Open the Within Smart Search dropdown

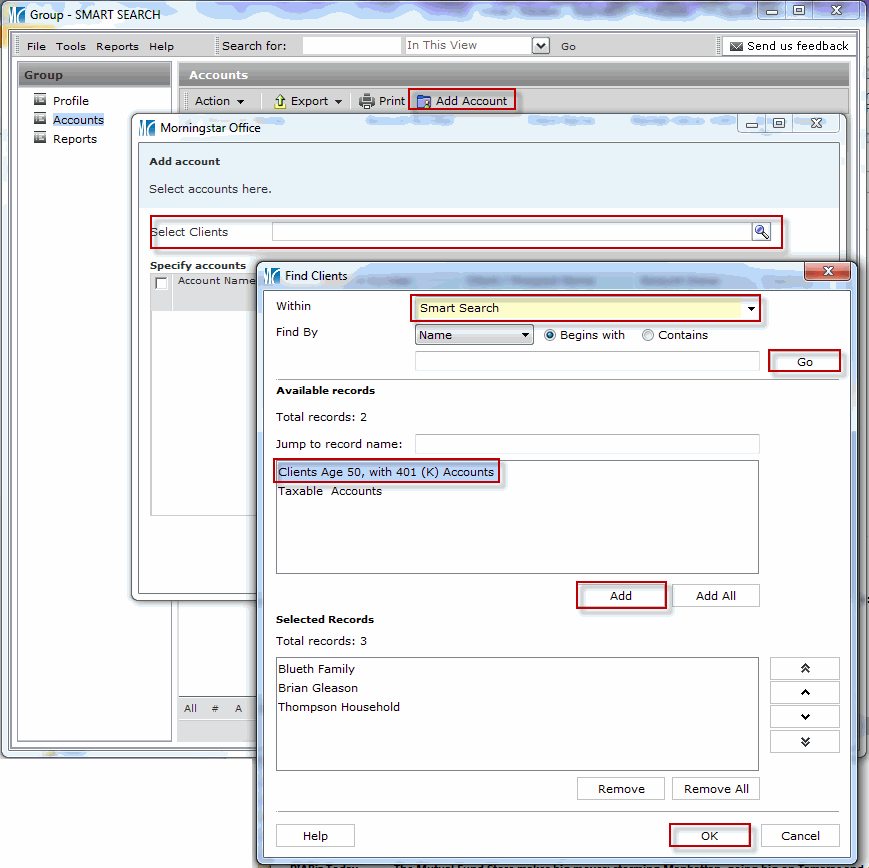750,309
